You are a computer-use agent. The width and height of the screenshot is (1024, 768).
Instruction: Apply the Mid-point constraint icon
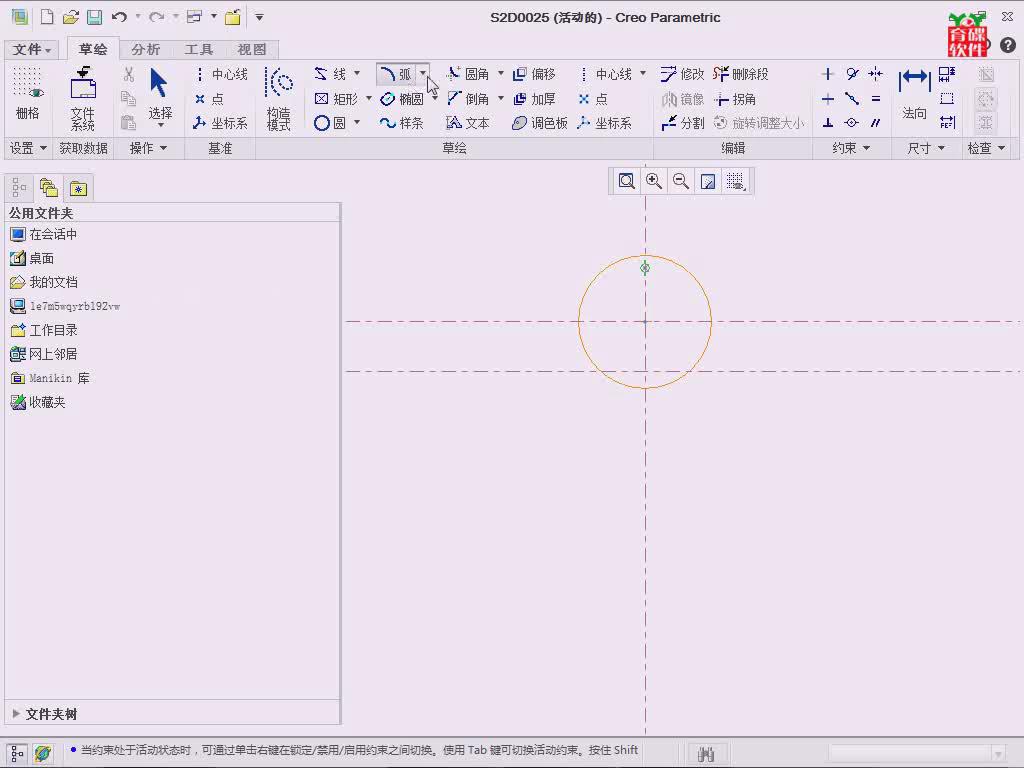click(852, 99)
